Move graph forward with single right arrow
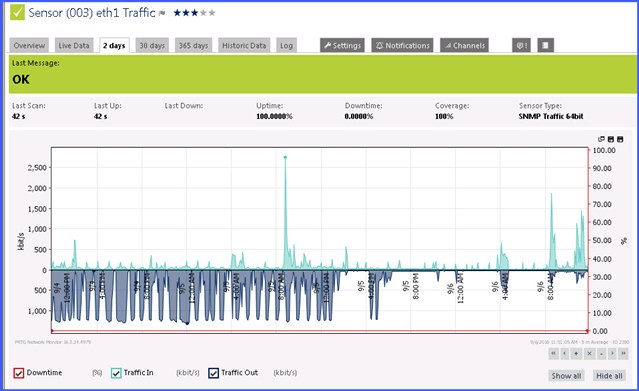639x391 pixels. point(612,353)
